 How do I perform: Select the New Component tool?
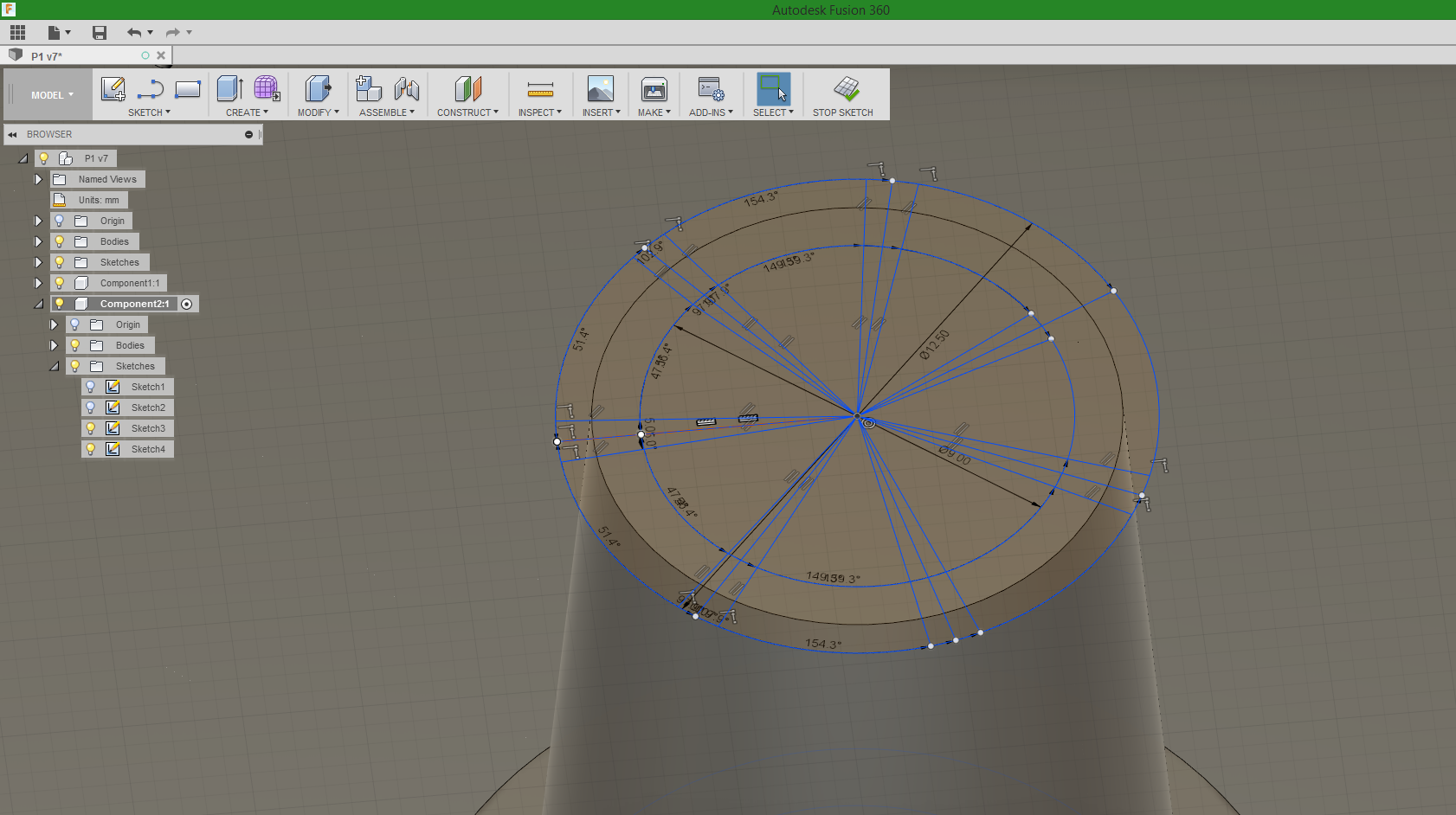click(x=369, y=88)
